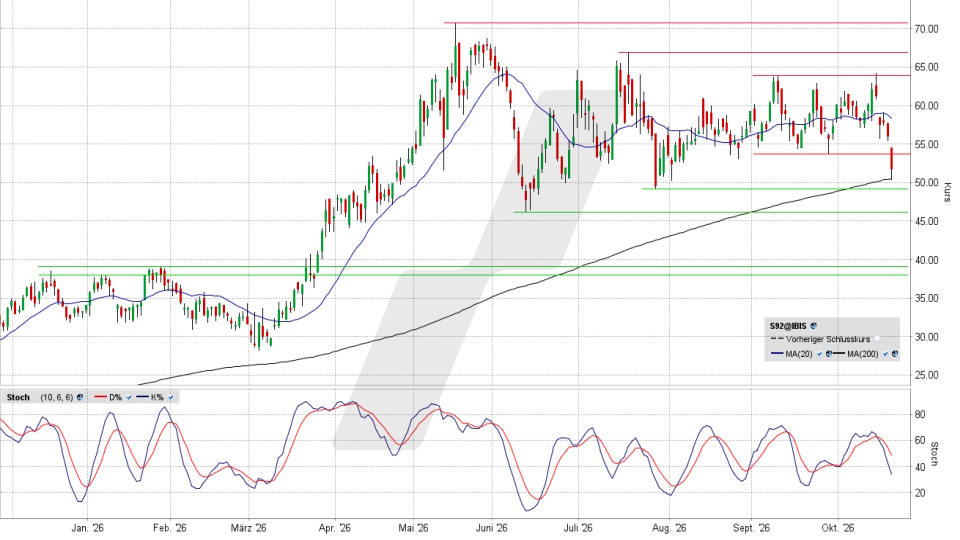960x540 pixels.
Task: Click the März '26 date label
Action: click(249, 528)
